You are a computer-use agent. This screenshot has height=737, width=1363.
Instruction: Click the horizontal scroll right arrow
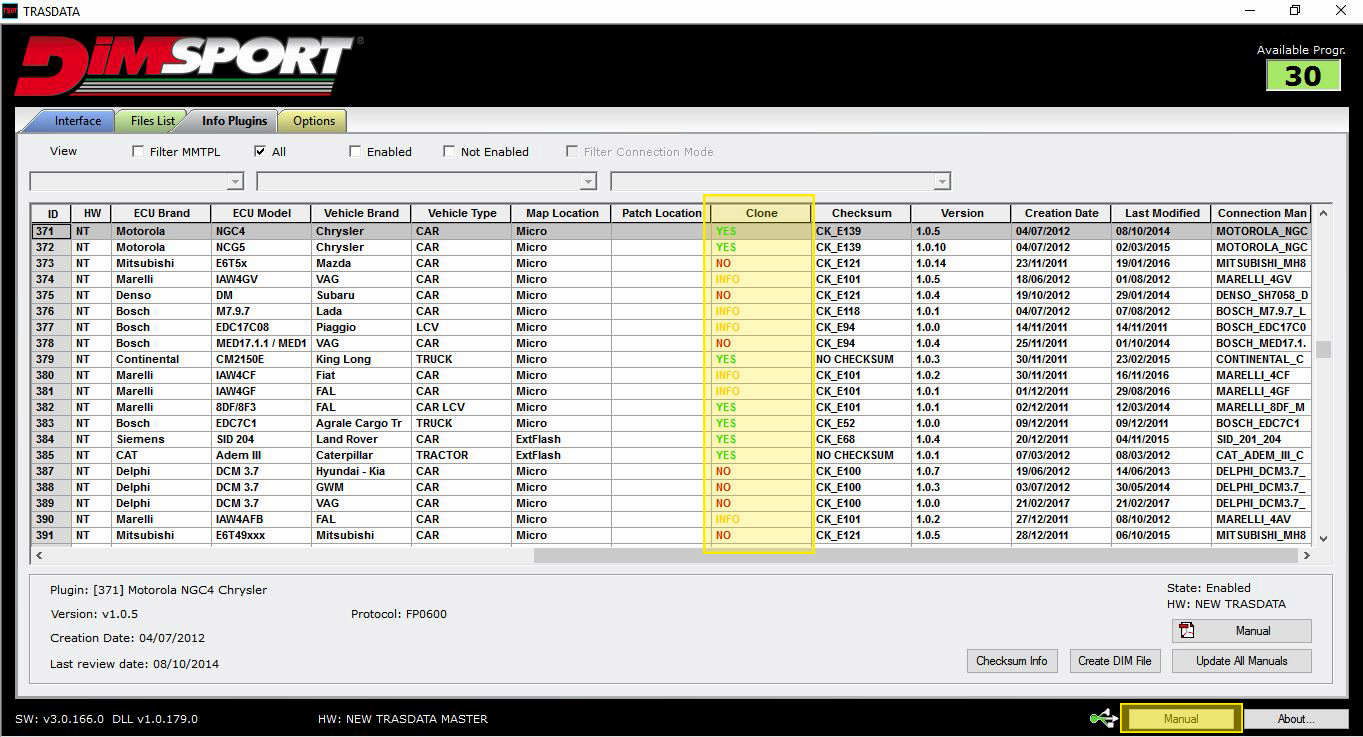pyautogui.click(x=1306, y=555)
